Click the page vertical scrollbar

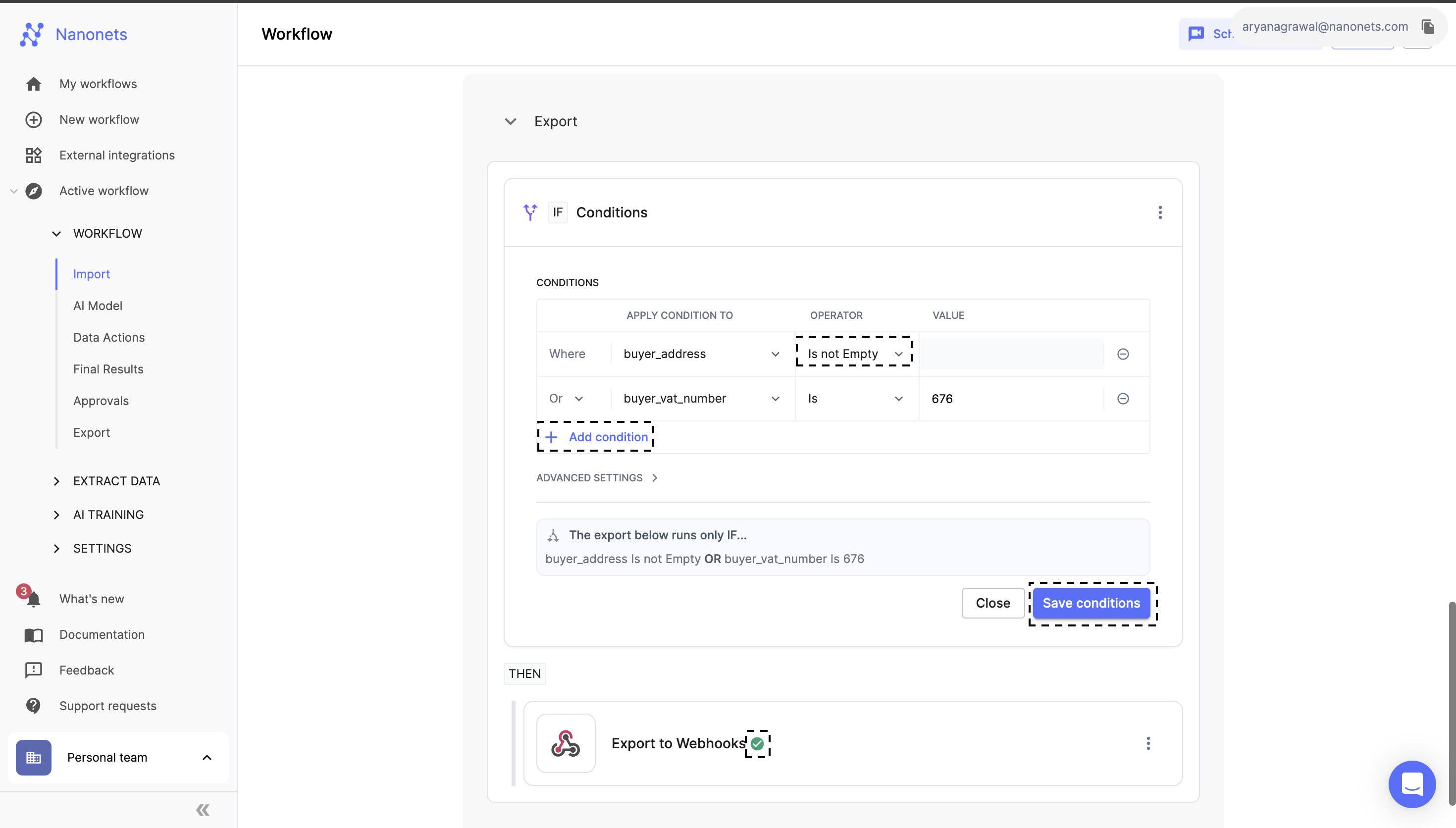coord(1452,703)
